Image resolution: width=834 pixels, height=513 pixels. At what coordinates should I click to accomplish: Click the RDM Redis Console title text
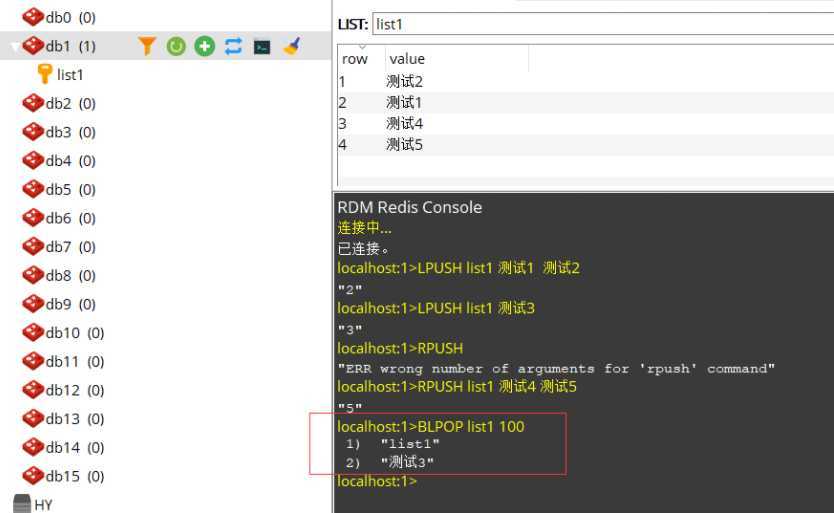tap(410, 207)
